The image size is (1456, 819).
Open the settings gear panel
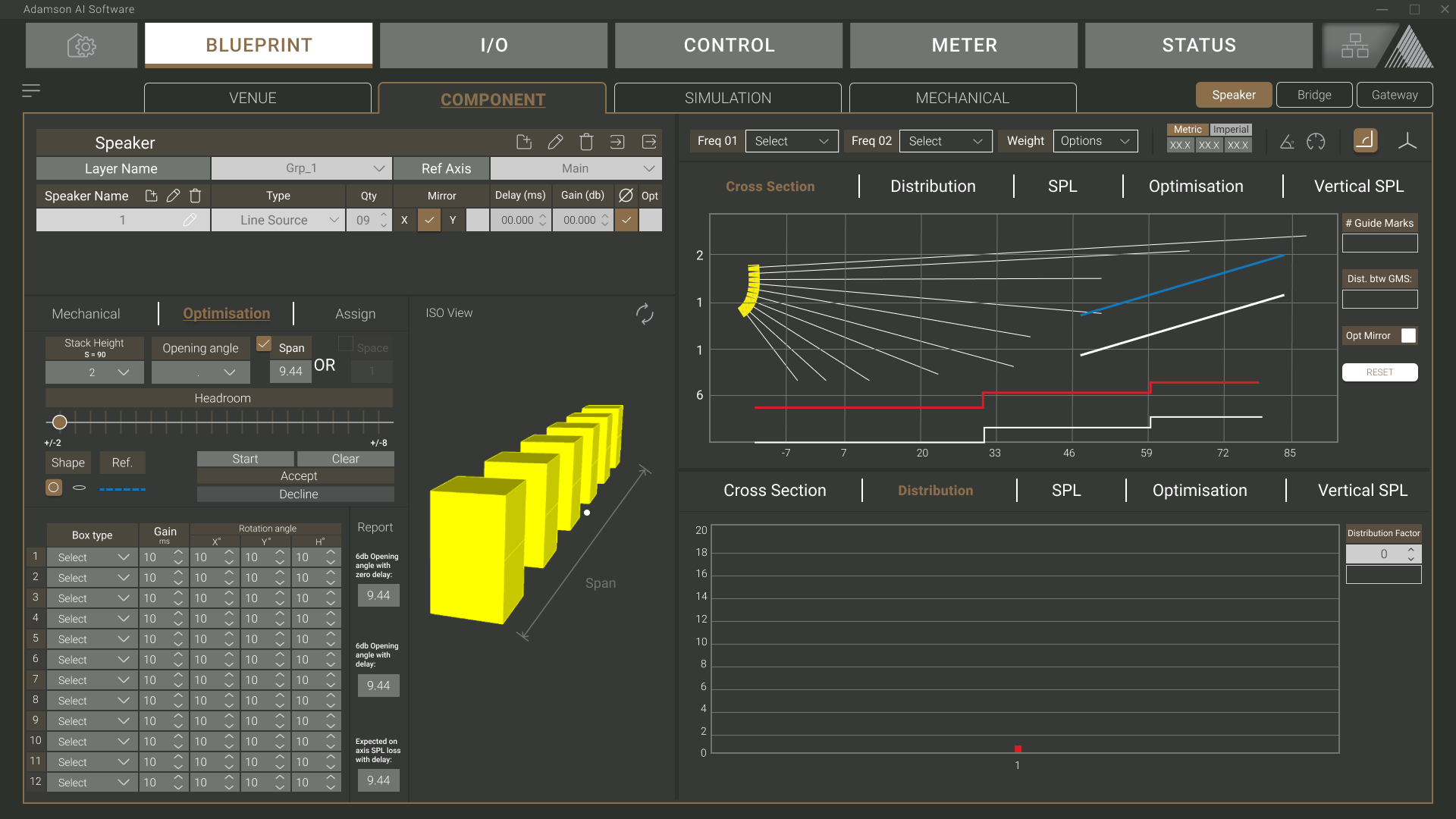pos(81,45)
